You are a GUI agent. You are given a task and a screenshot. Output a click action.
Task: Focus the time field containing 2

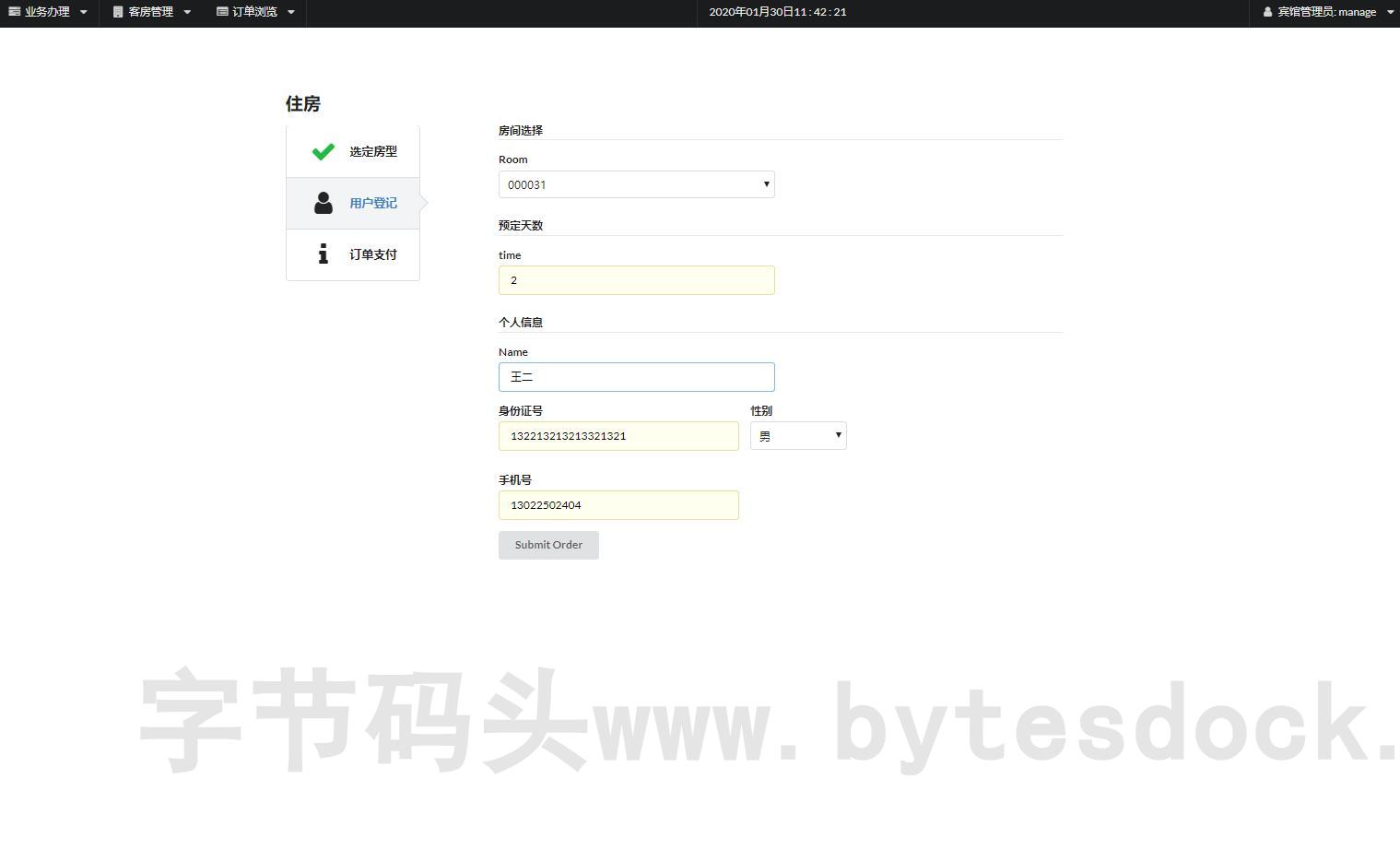[x=637, y=280]
